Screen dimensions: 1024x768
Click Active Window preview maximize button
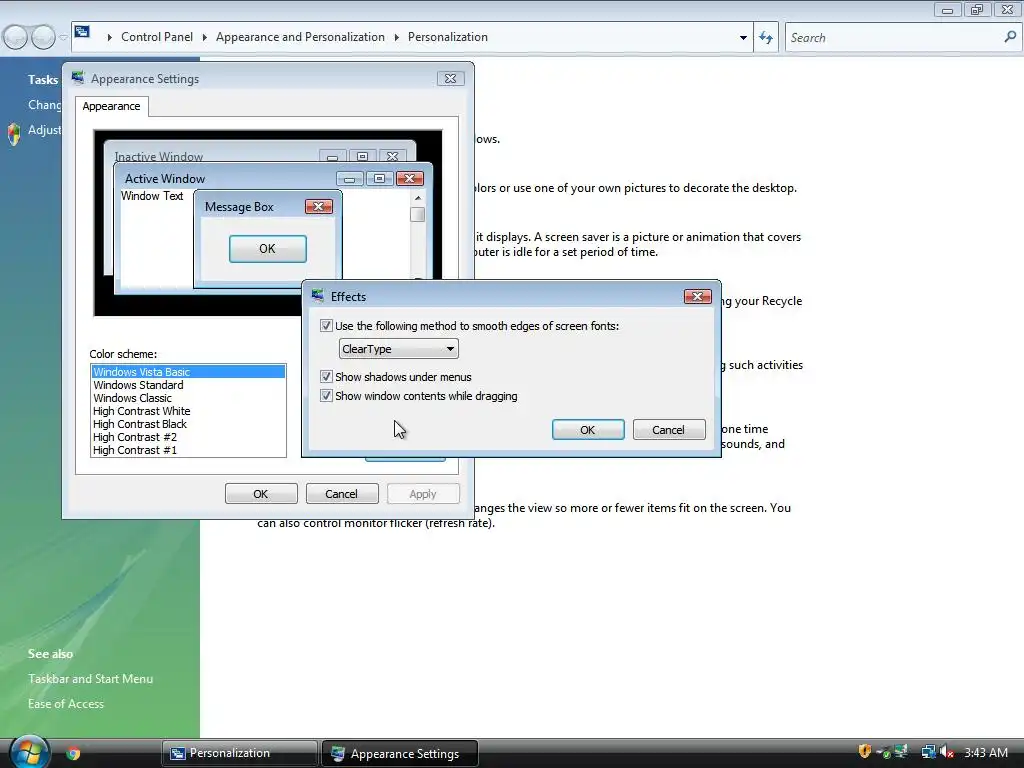pos(379,178)
